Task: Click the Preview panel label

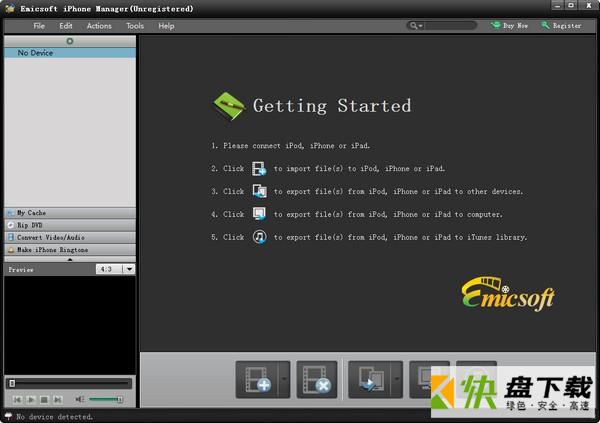Action: tap(21, 270)
